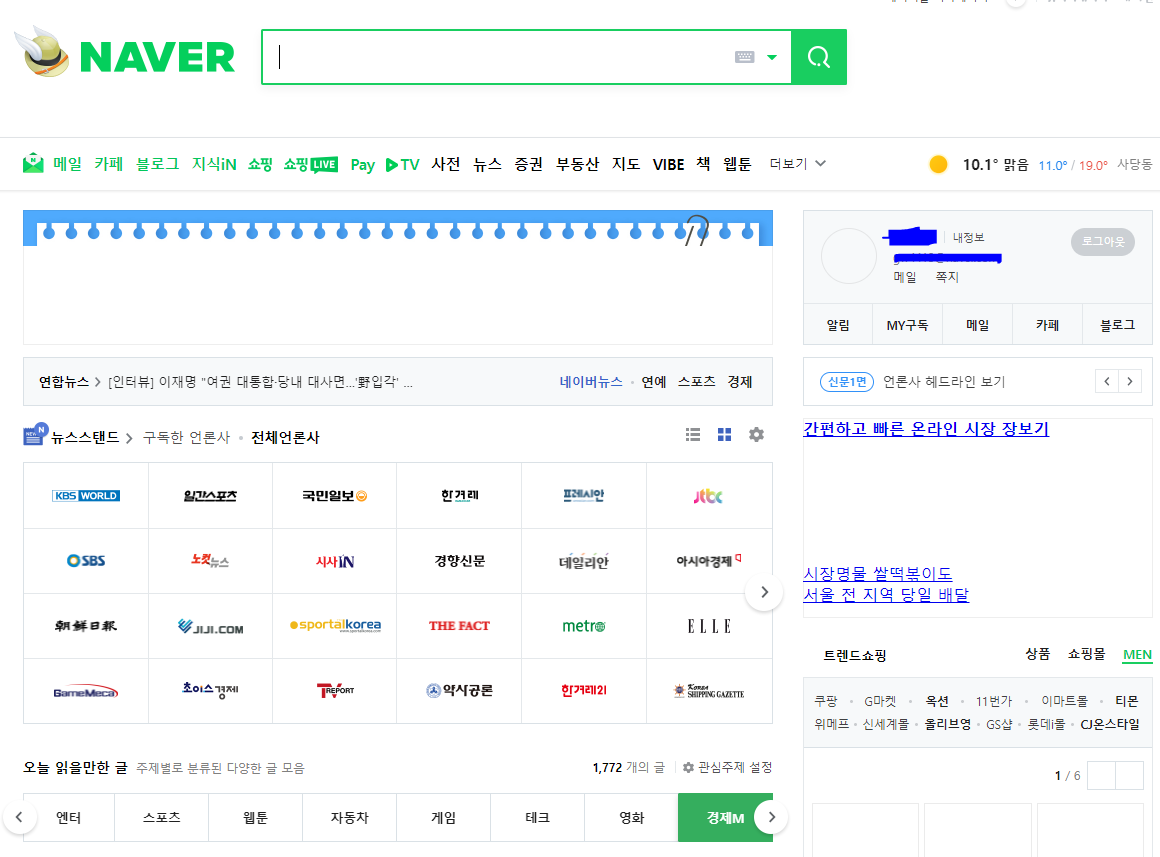The image size is (1160, 857).
Task: Open newsstand settings gear
Action: [x=756, y=434]
